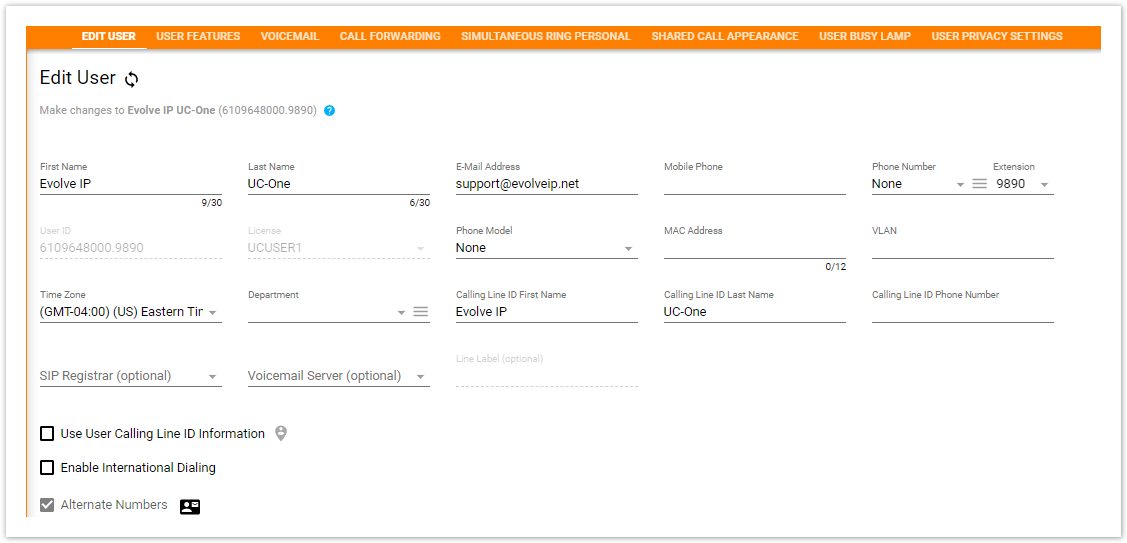Viewport: 1127px width, 543px height.
Task: Go to User Privacy Settings tab
Action: pos(996,36)
